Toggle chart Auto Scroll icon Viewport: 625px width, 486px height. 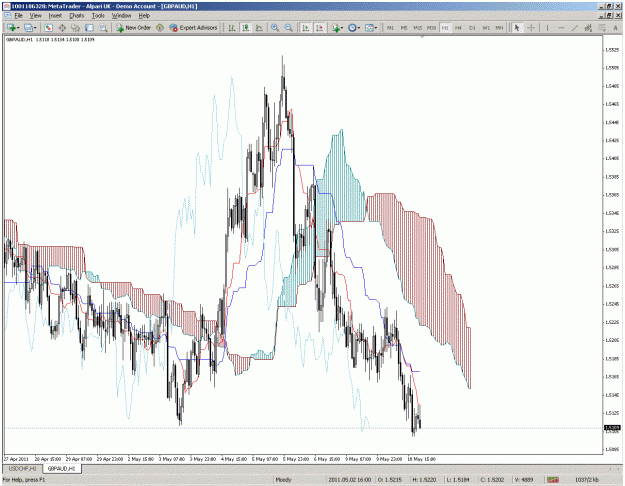tap(306, 28)
